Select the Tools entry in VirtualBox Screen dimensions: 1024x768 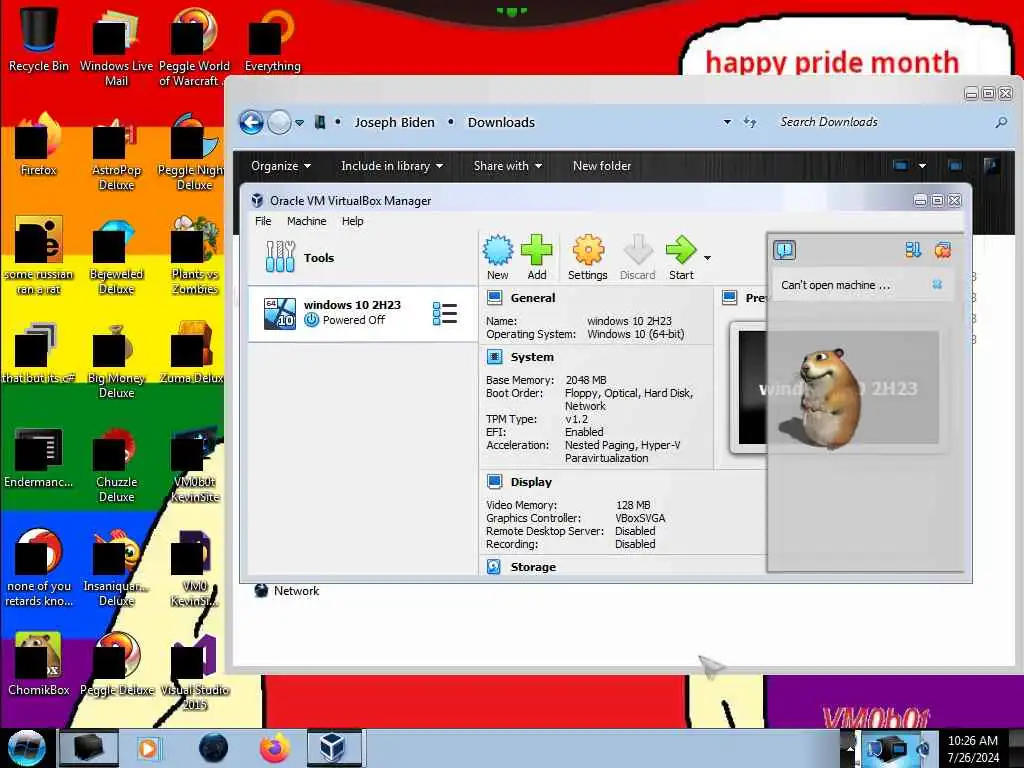point(363,257)
